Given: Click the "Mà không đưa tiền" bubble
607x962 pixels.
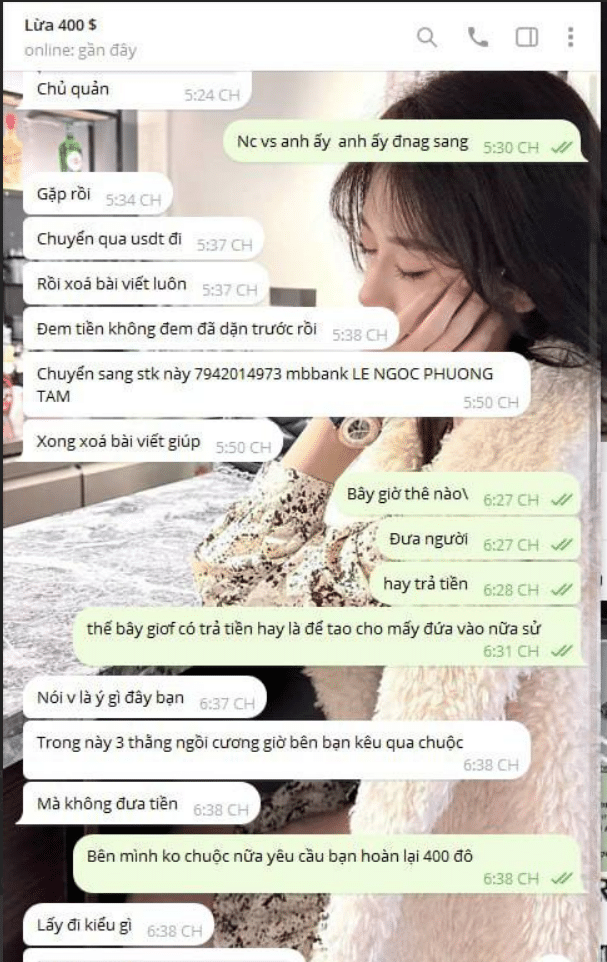Looking at the screenshot, I should [142, 804].
